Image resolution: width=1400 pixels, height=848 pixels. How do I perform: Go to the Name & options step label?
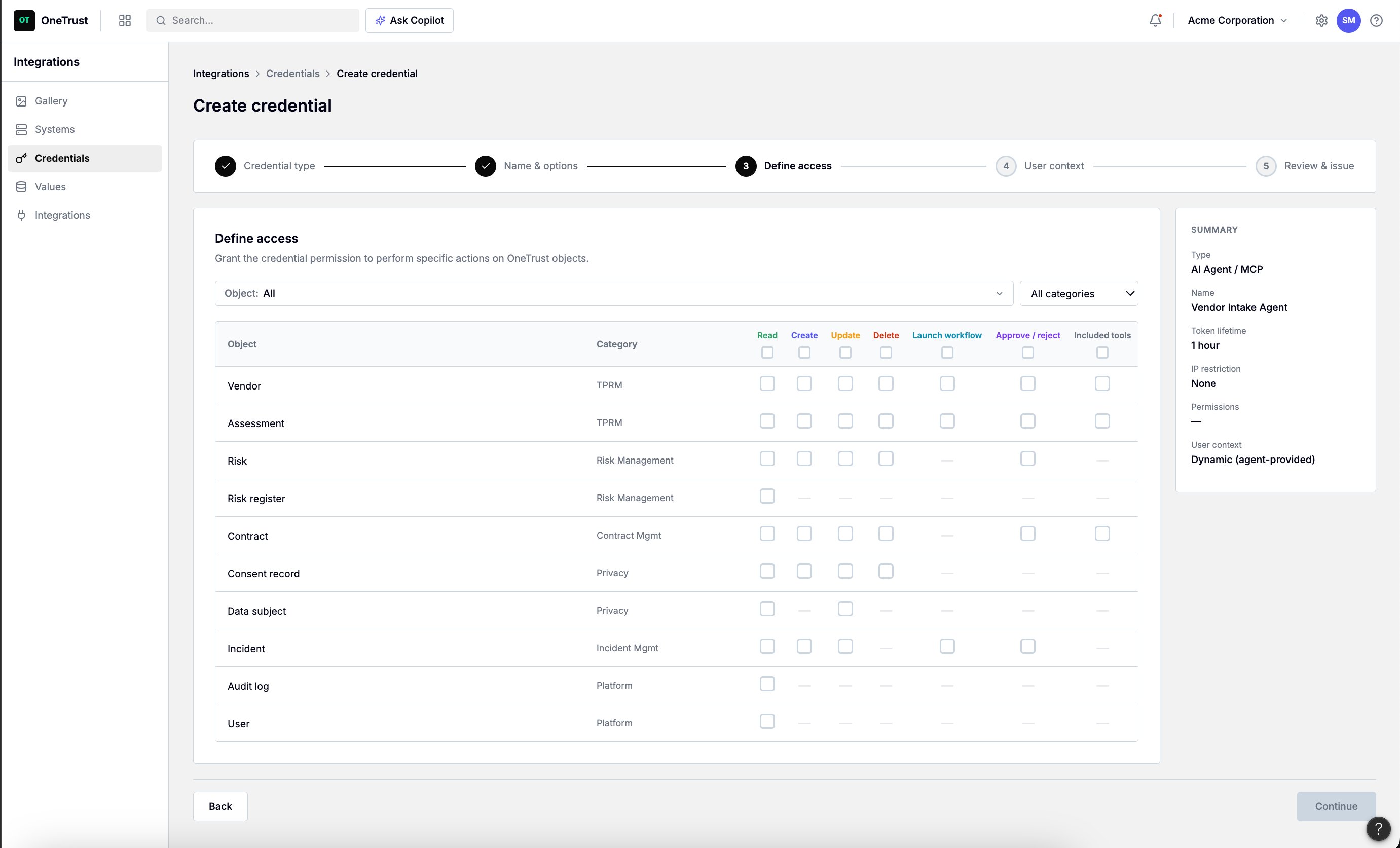click(540, 166)
